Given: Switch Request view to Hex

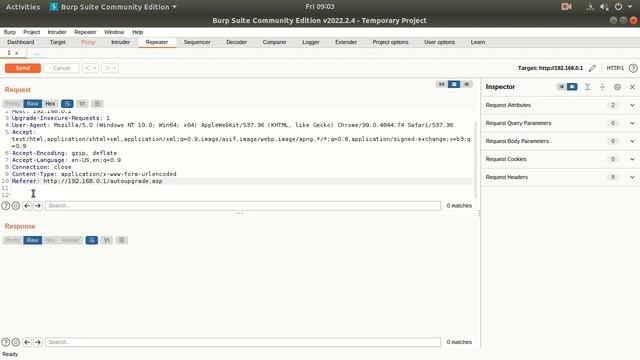Looking at the screenshot, I should tap(50, 104).
